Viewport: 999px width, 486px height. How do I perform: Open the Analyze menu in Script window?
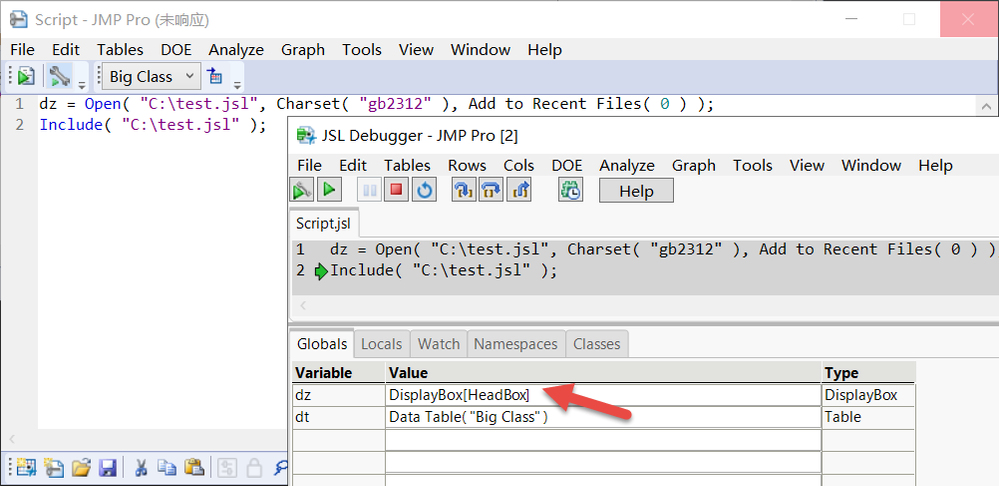236,49
